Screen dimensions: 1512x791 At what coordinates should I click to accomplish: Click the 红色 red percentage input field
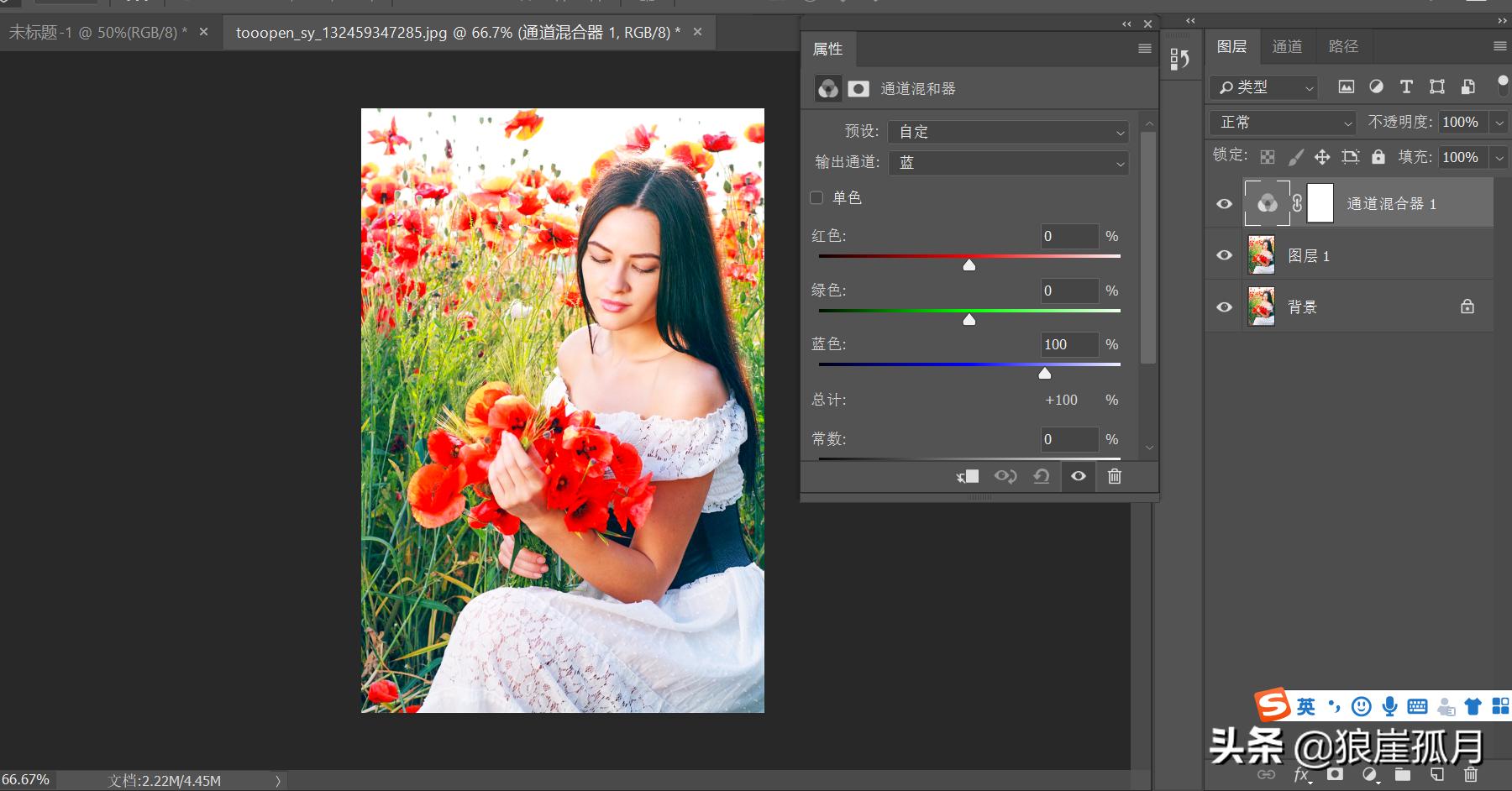1068,237
